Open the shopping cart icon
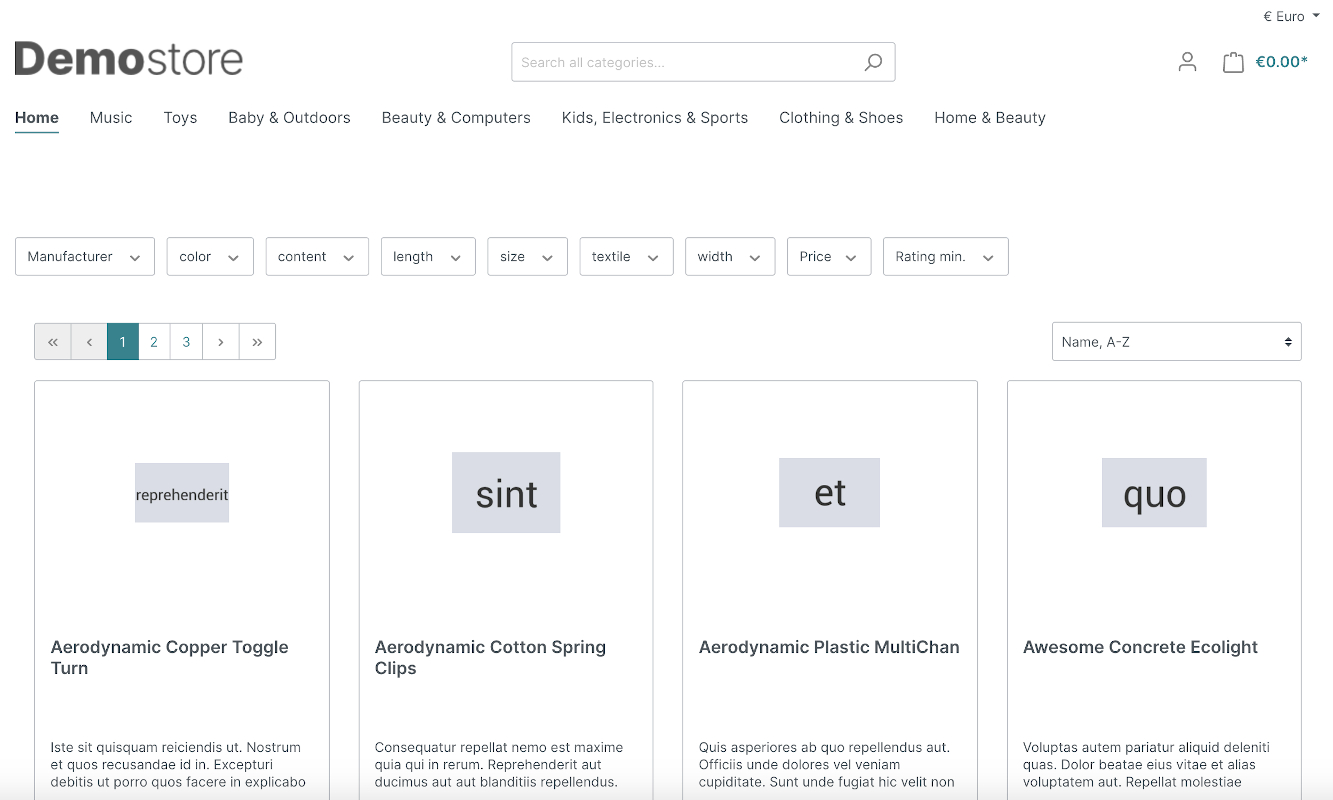 click(x=1233, y=62)
